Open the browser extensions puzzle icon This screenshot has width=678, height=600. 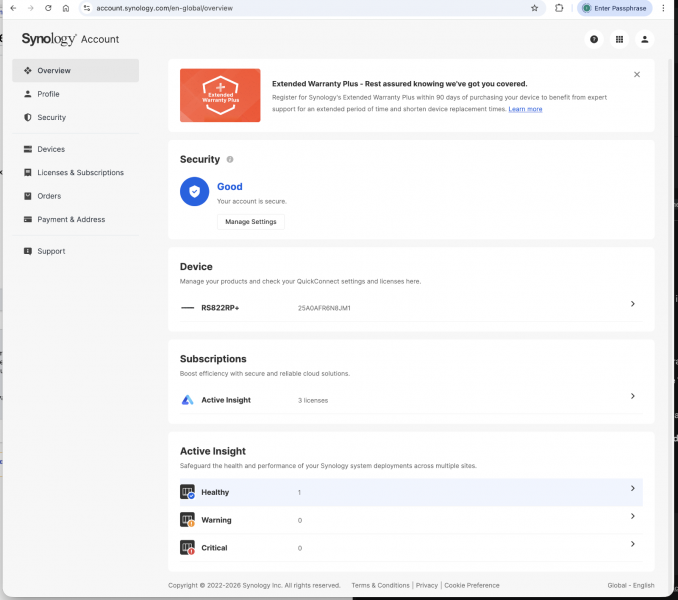point(559,8)
